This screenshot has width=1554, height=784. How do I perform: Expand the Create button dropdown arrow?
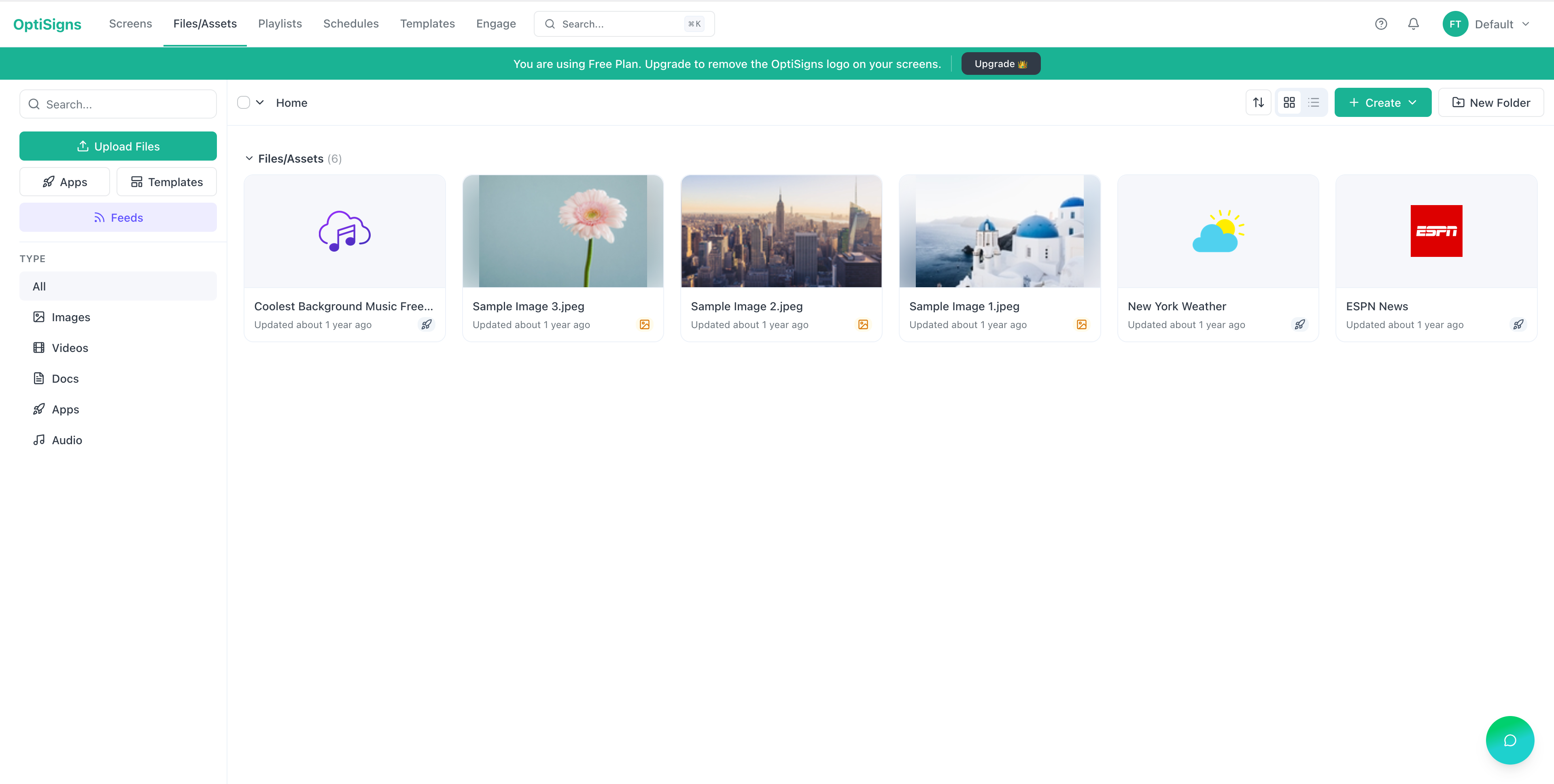1412,102
